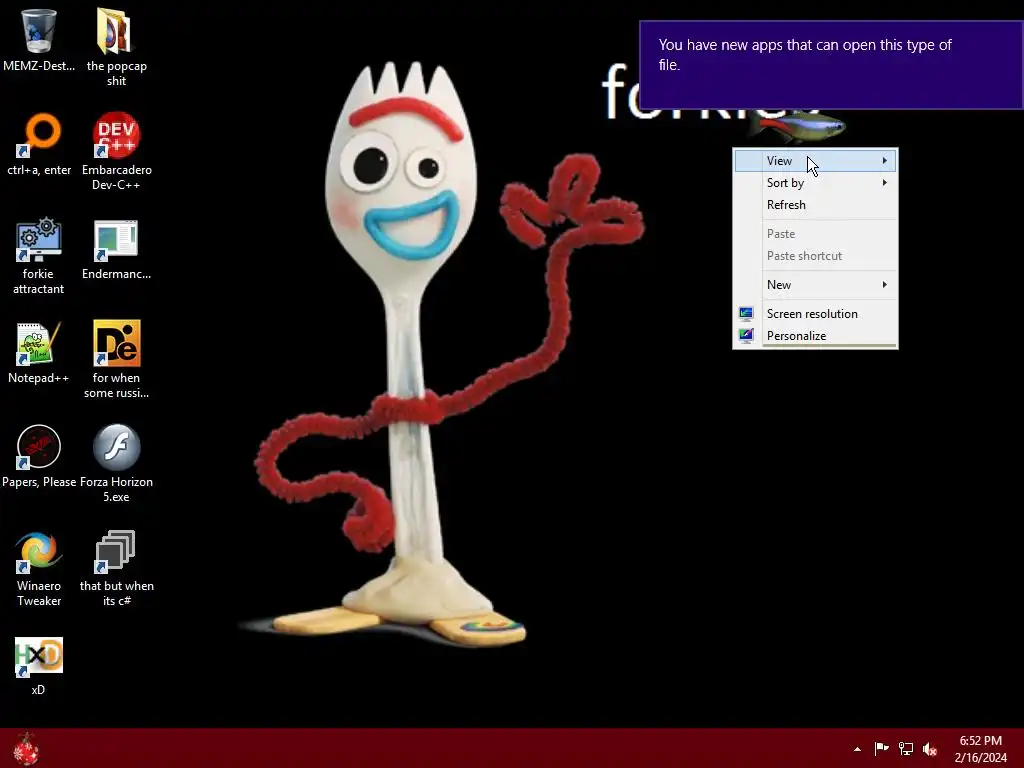Click the Personalize menu icon

click(x=746, y=336)
